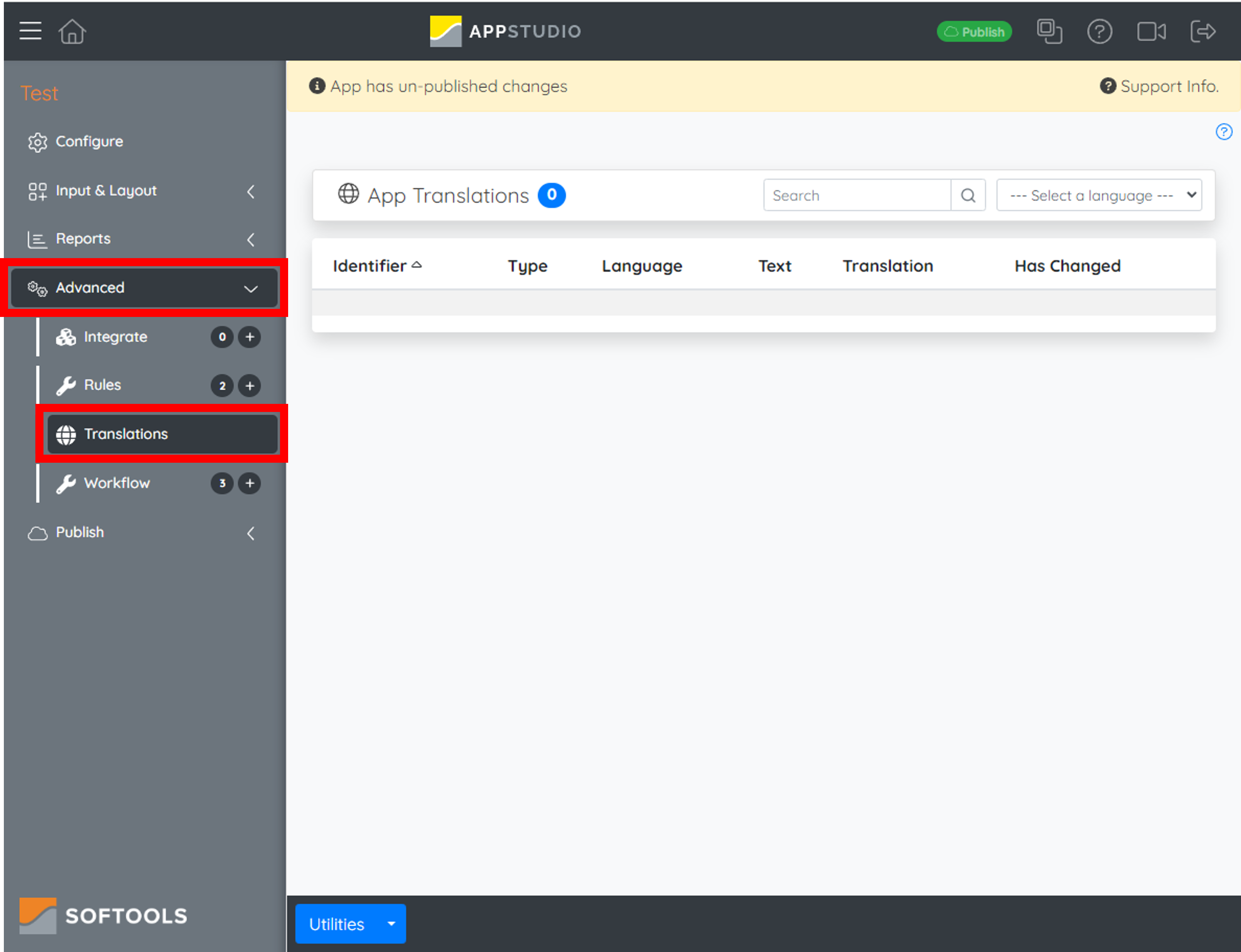This screenshot has height=952, width=1241.
Task: Click the Language column header
Action: (642, 266)
